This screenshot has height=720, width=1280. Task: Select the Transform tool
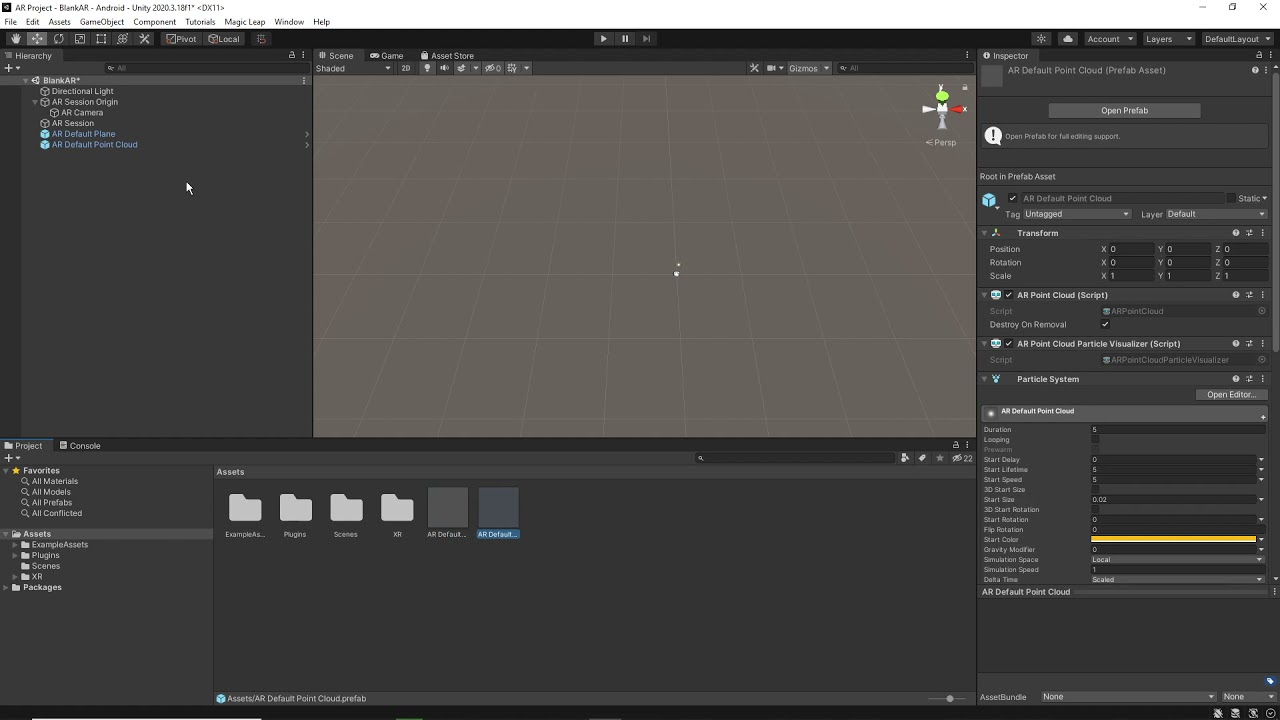pos(123,39)
